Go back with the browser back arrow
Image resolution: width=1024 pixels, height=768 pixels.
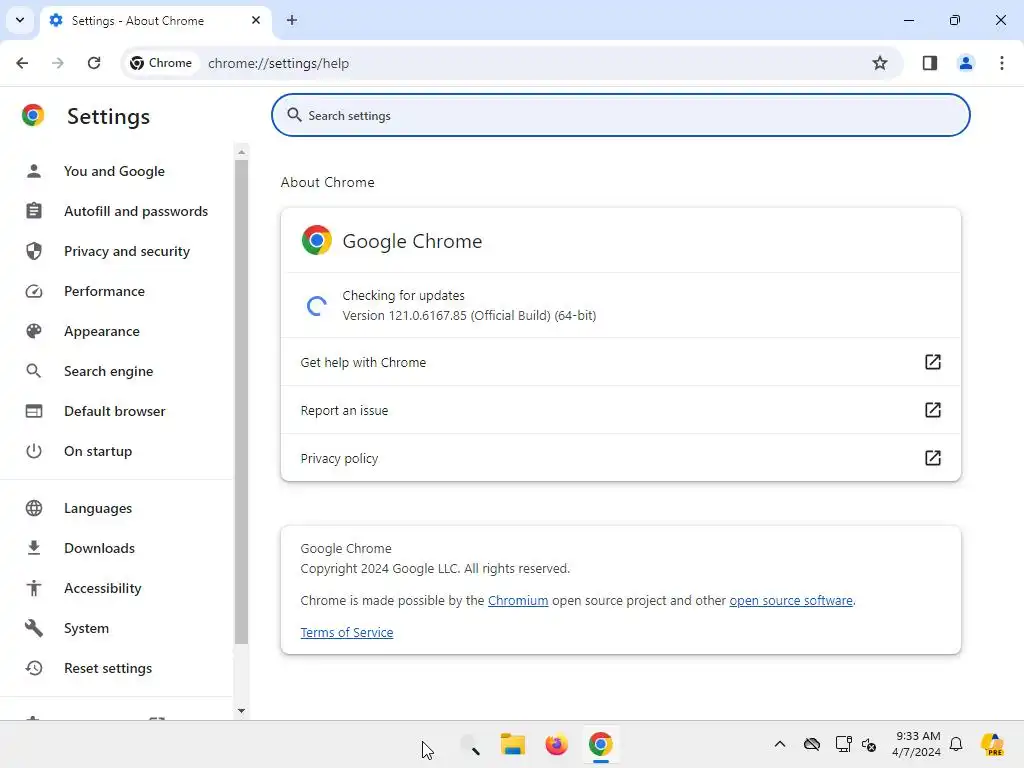pyautogui.click(x=22, y=63)
